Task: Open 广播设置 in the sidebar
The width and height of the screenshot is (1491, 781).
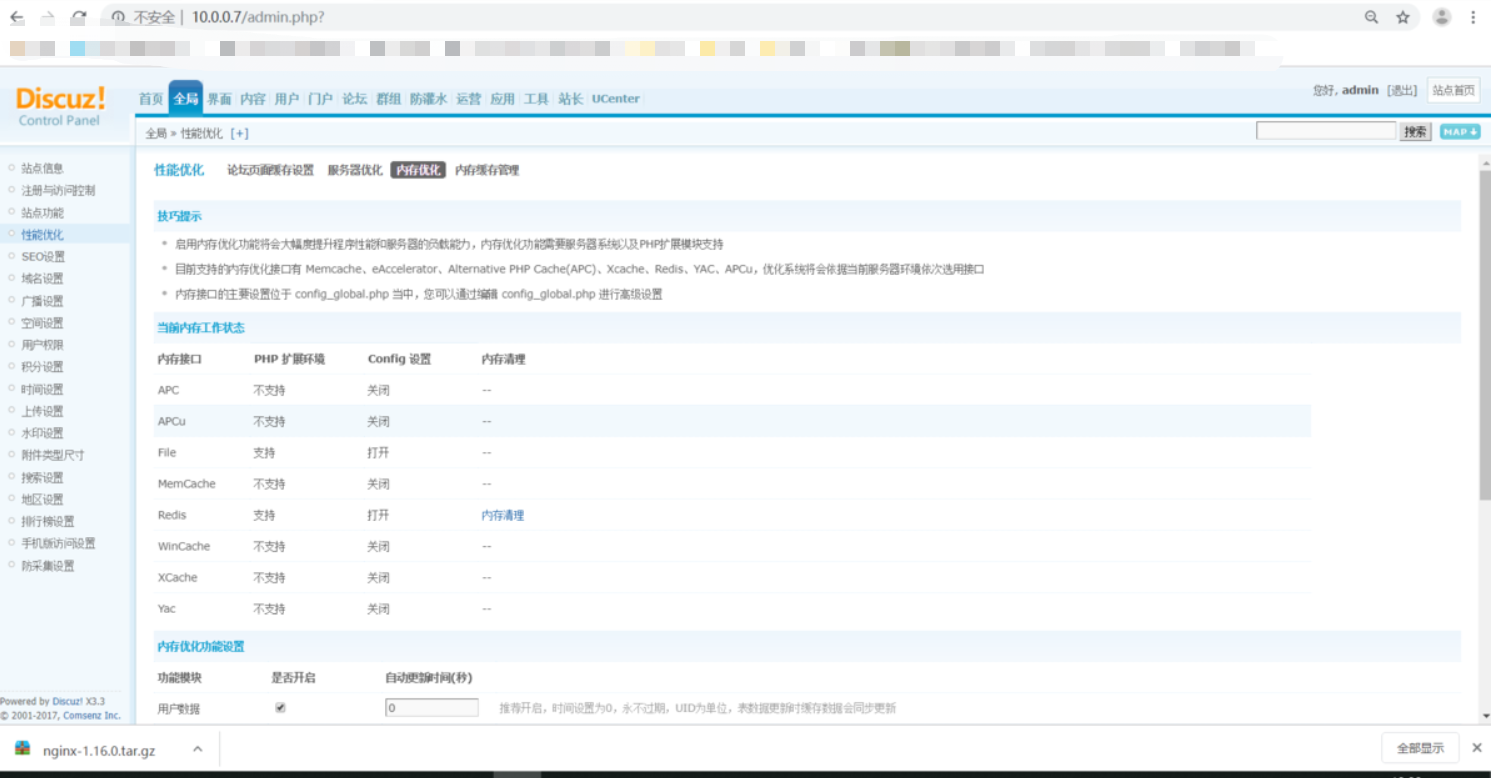Action: (x=42, y=301)
